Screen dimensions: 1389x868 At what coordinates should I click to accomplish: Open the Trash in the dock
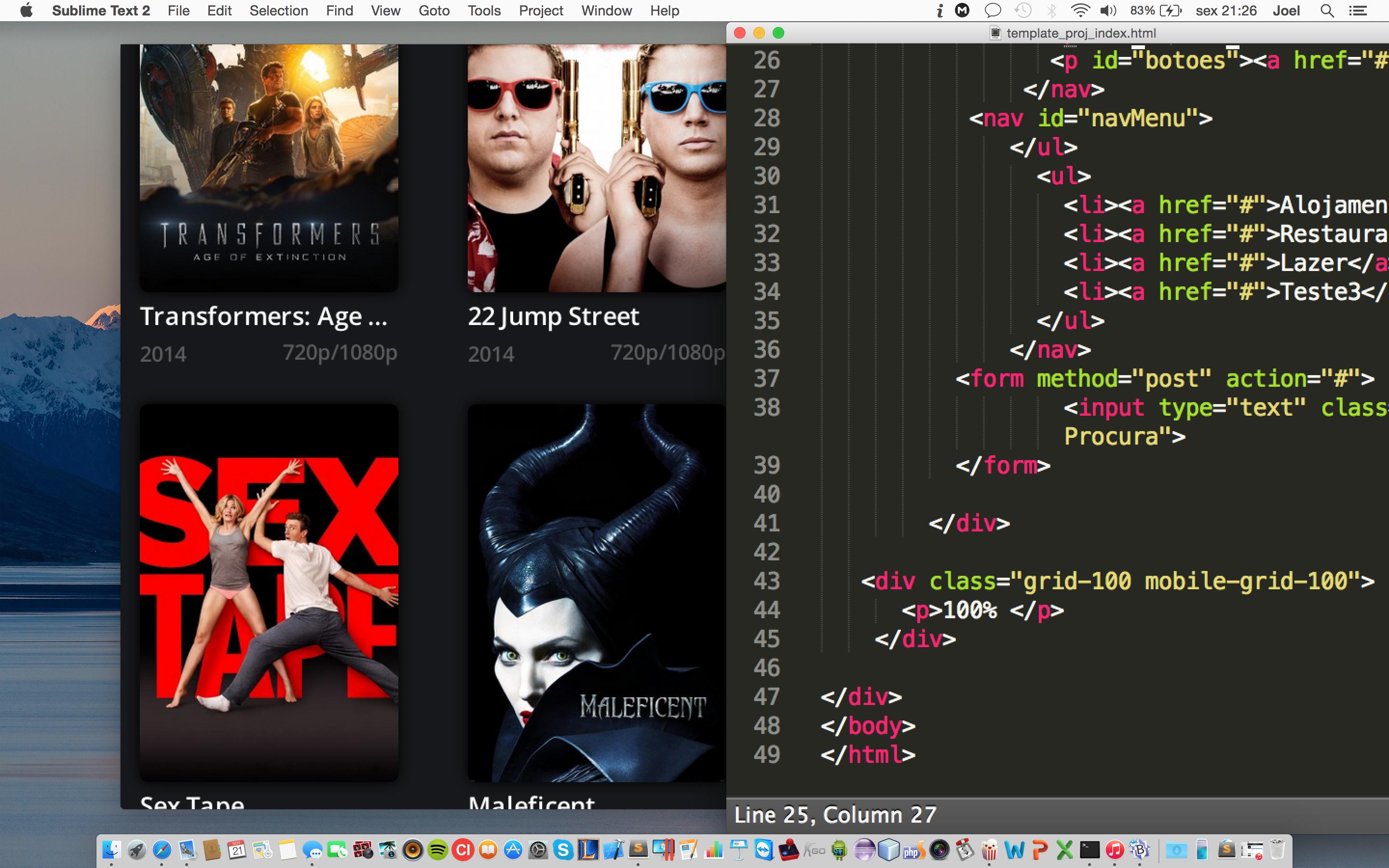(x=1277, y=850)
